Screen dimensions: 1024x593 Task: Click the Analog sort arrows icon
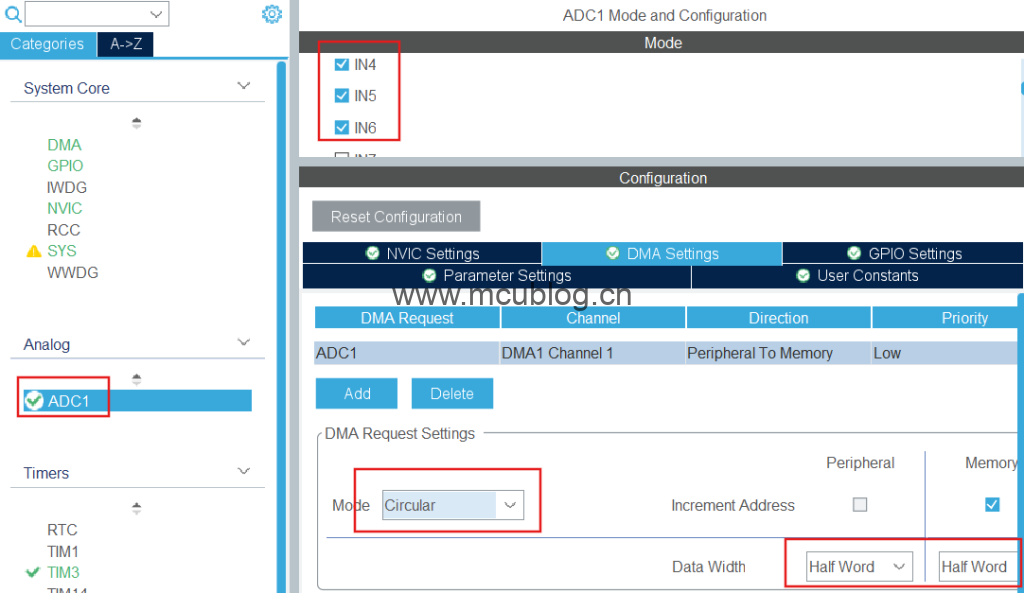[x=137, y=379]
